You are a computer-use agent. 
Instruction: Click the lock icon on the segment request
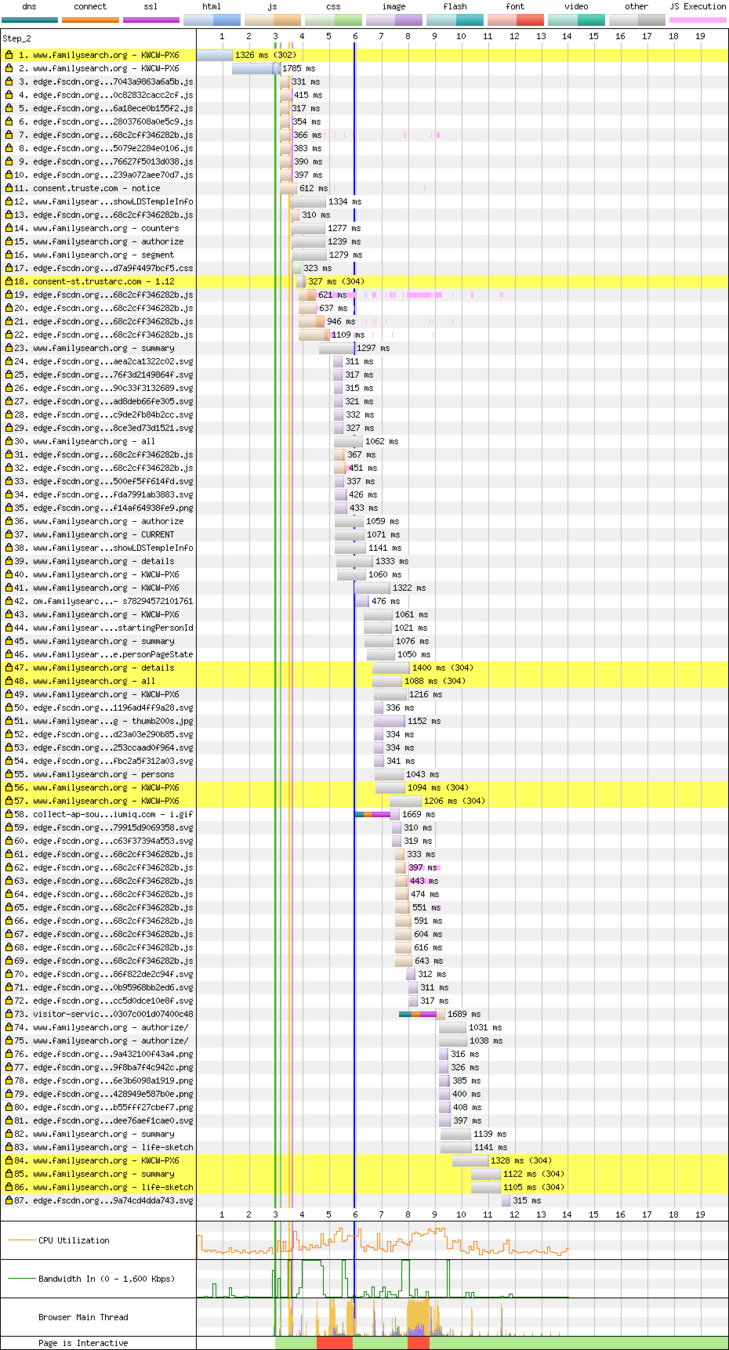[9, 255]
